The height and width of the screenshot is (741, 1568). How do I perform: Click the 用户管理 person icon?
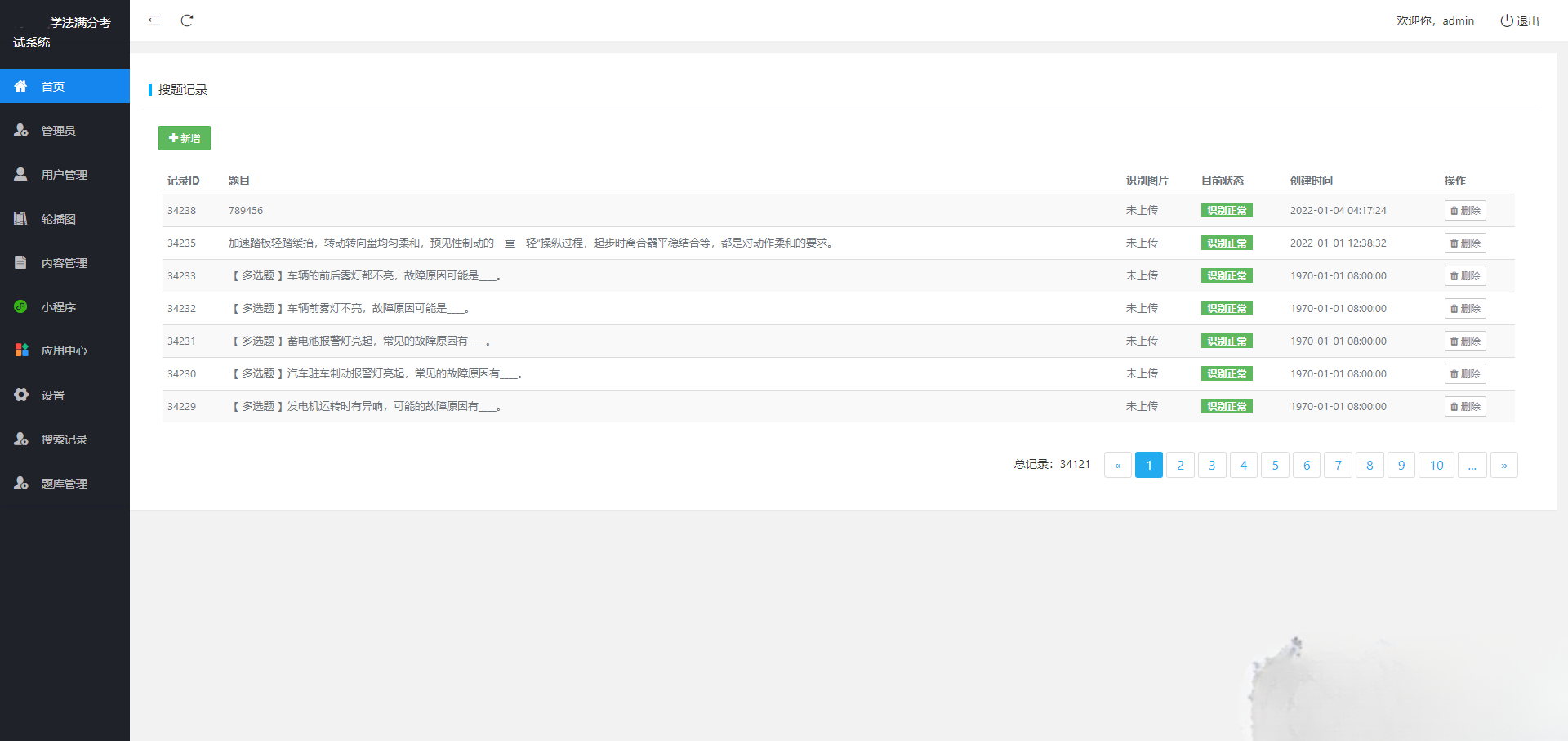[x=20, y=174]
